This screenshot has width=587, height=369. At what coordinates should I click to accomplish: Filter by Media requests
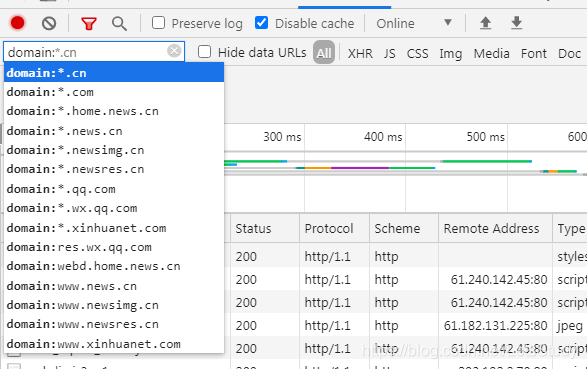tap(491, 54)
